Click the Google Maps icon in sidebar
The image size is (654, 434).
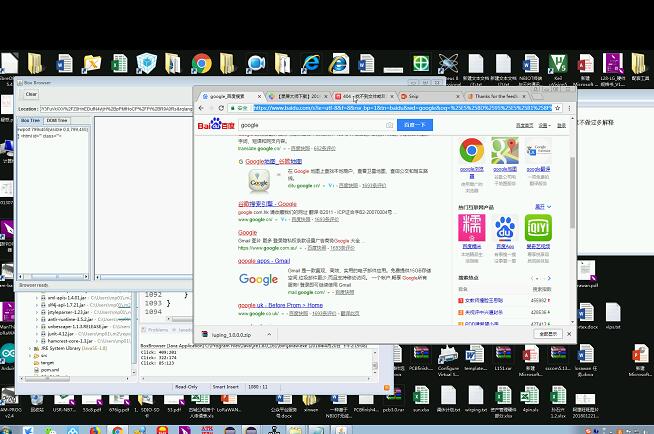(505, 150)
